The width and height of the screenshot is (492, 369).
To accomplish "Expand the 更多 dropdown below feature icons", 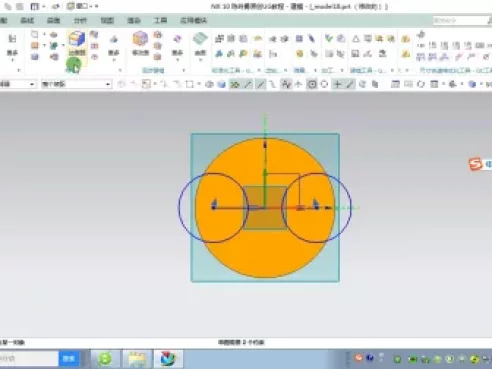I will pos(114,55).
